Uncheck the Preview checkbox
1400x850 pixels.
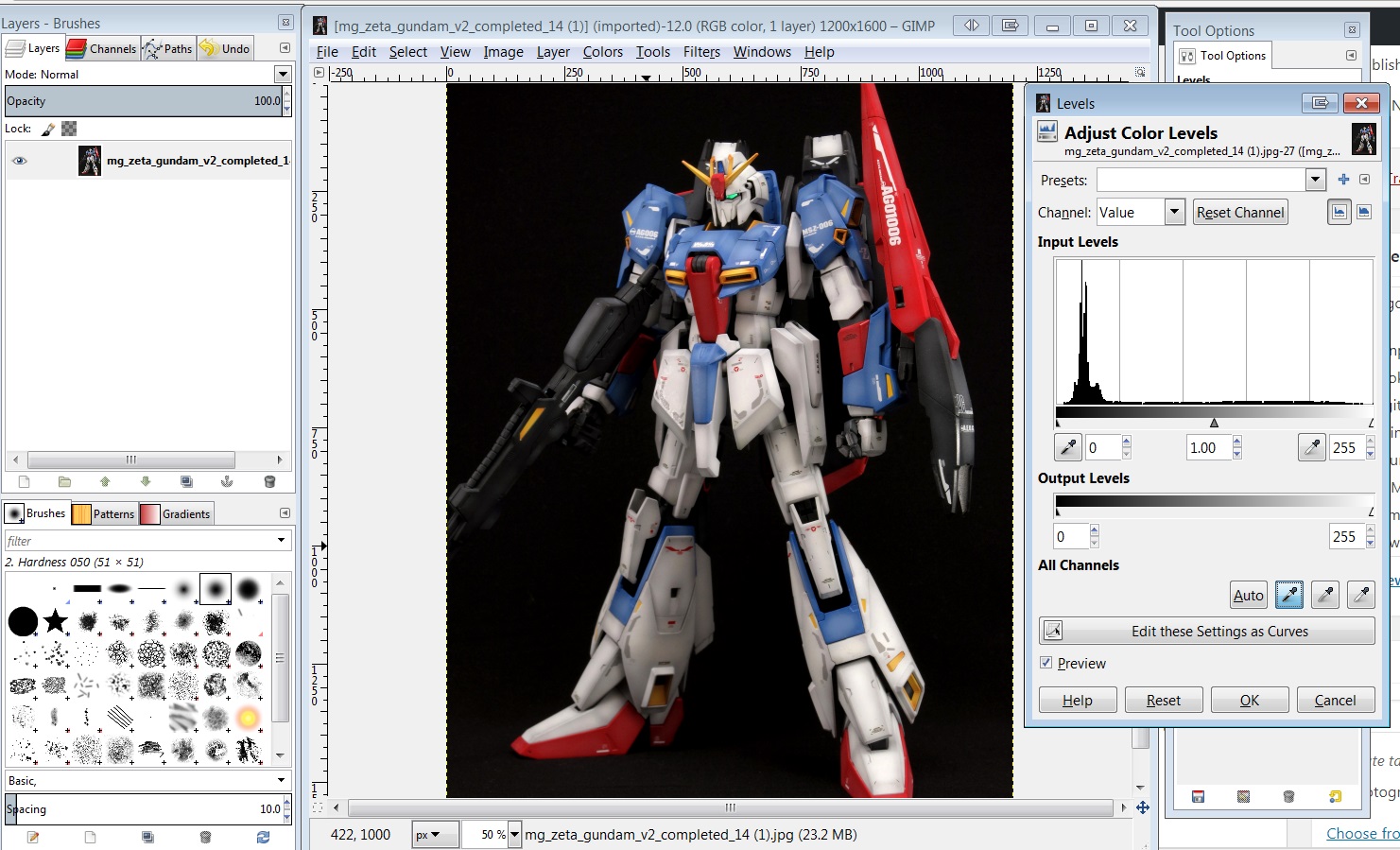(1046, 663)
